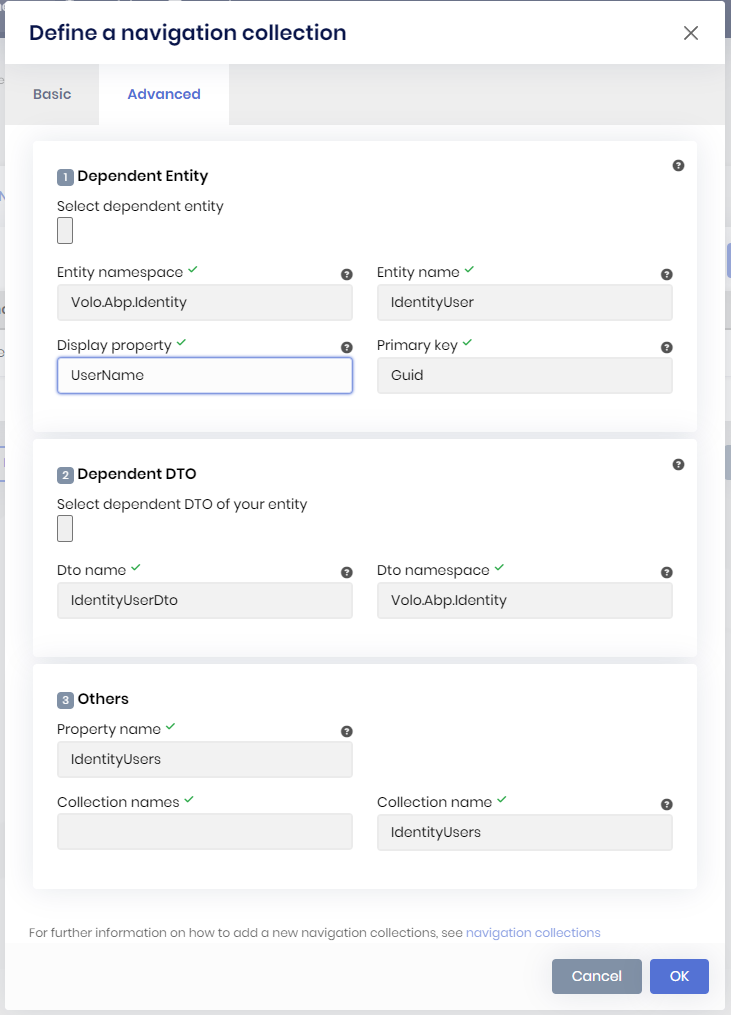Image resolution: width=731 pixels, height=1015 pixels.
Task: Click the Collection names input field
Action: (x=205, y=832)
